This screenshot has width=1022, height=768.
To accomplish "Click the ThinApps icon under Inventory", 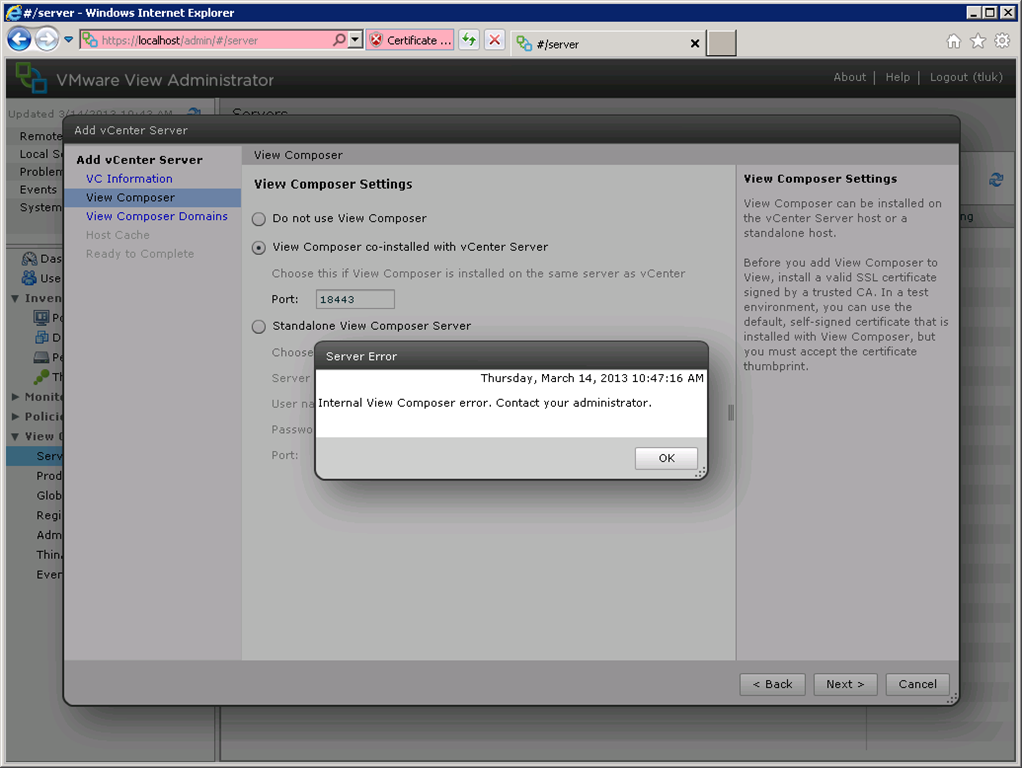I will point(41,376).
